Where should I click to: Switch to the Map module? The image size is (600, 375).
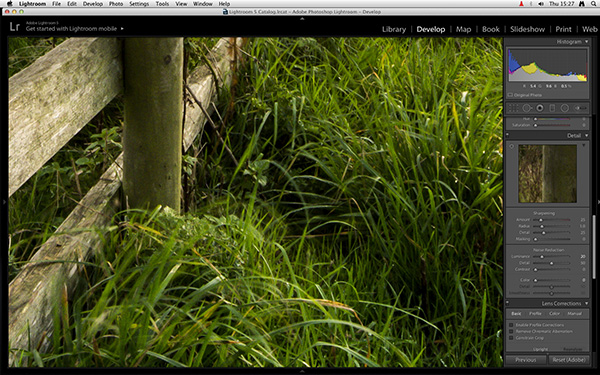[463, 29]
